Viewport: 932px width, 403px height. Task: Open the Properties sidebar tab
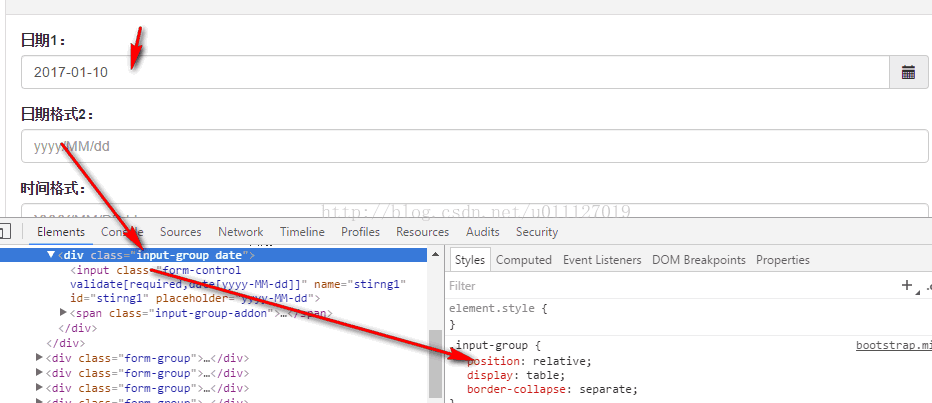tap(782, 260)
